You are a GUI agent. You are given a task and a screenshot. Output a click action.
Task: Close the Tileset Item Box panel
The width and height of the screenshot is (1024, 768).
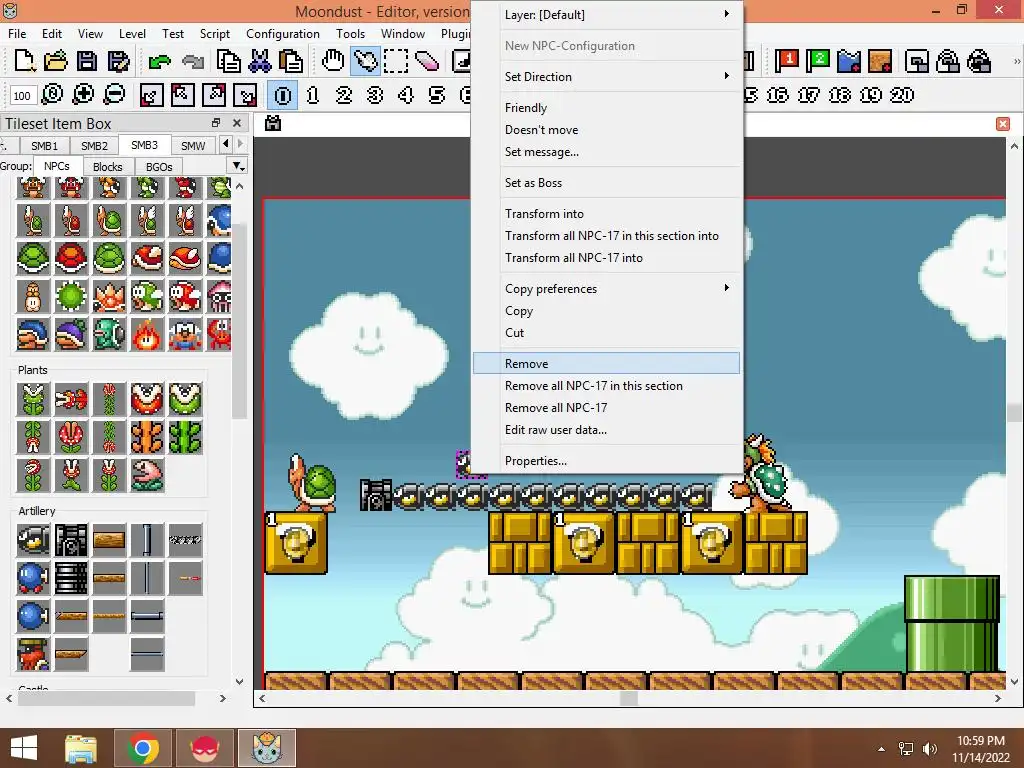pos(237,123)
